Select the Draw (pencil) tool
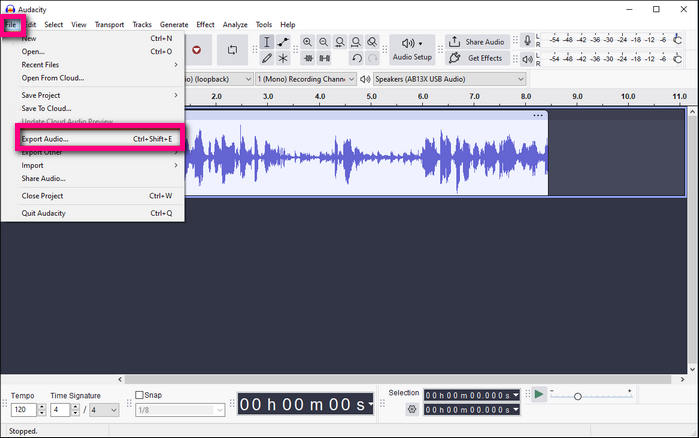 click(x=267, y=58)
